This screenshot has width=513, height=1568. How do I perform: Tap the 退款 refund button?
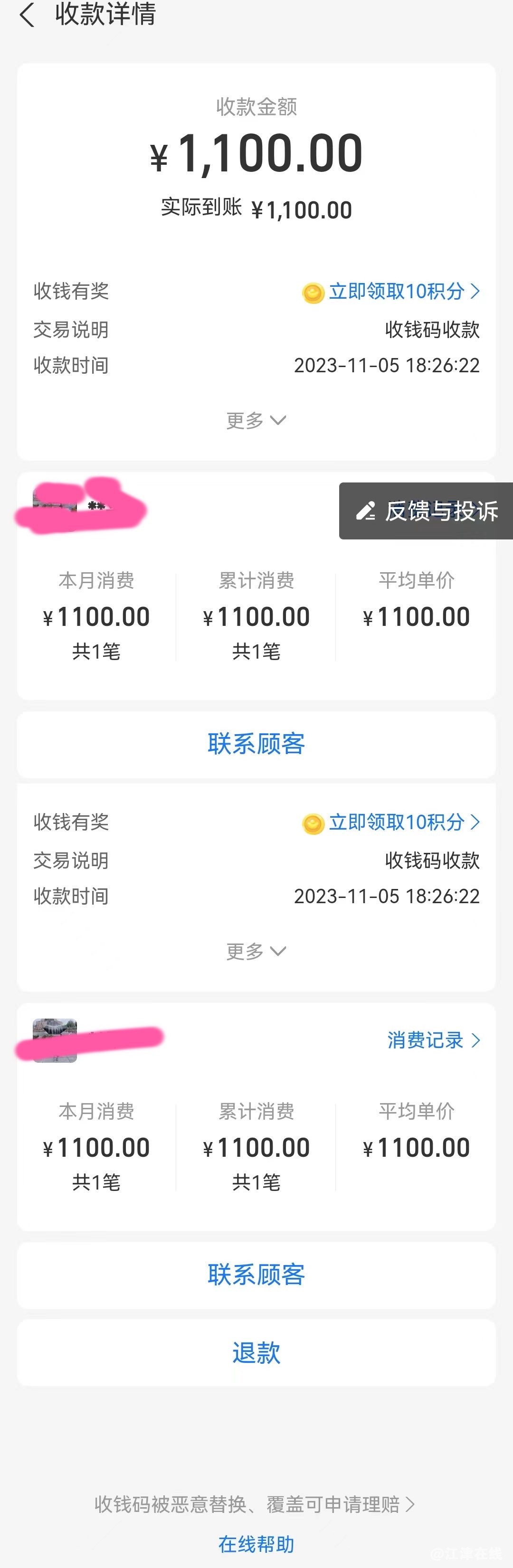[256, 1352]
